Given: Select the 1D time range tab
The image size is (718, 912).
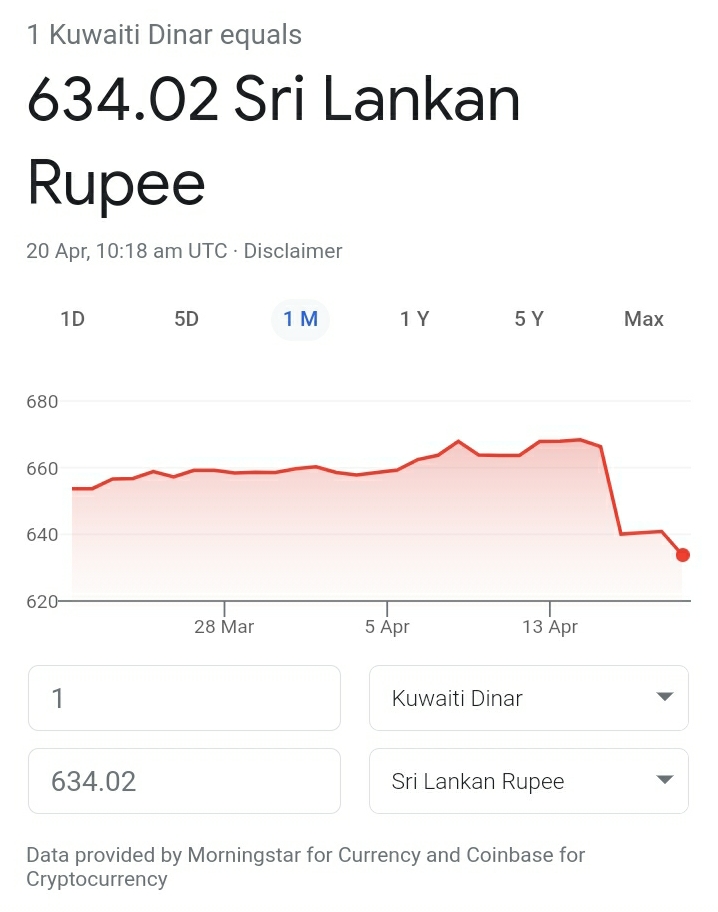Looking at the screenshot, I should [x=73, y=319].
